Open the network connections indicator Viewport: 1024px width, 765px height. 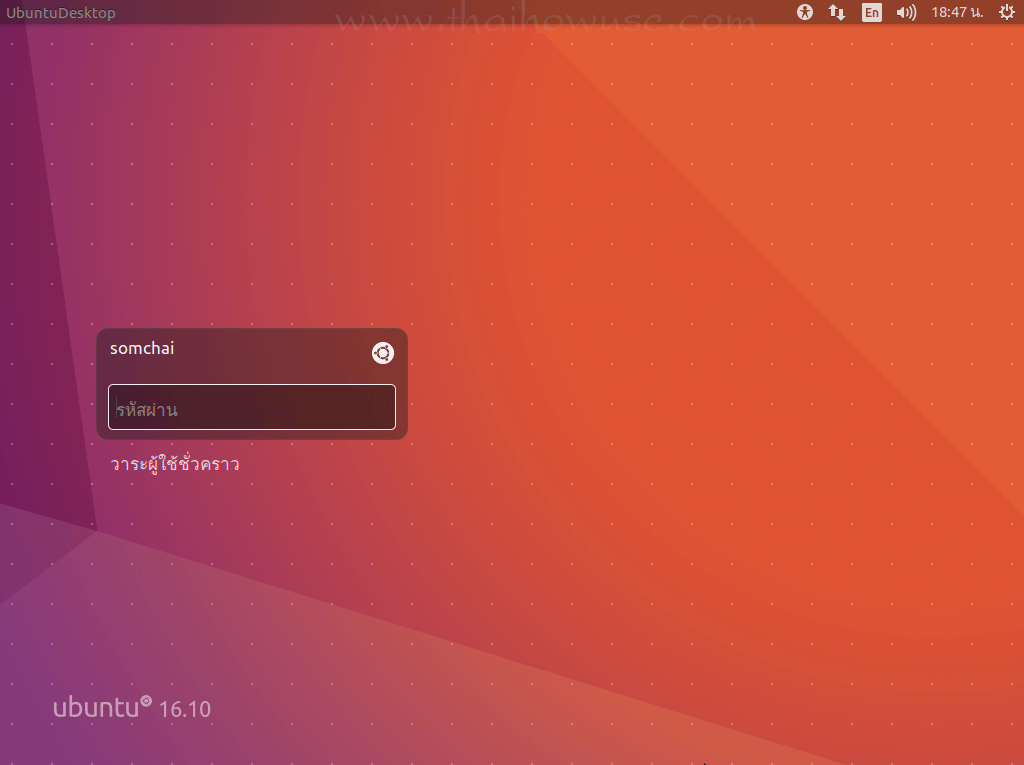tap(837, 12)
